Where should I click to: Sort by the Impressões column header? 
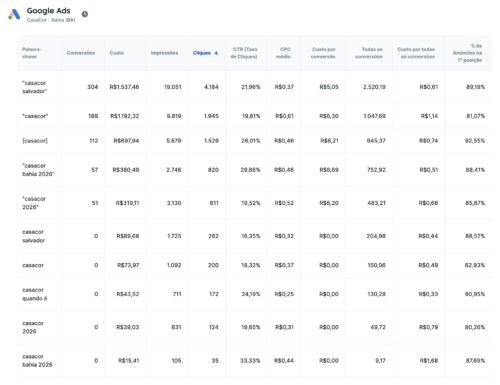(164, 53)
